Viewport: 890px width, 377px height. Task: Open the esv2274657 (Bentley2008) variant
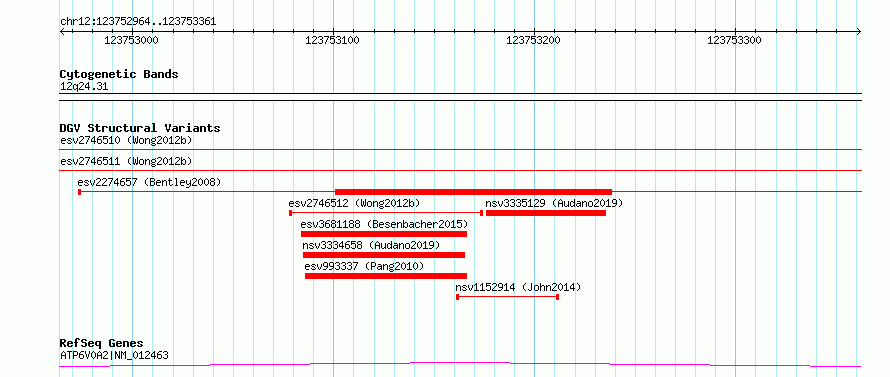click(x=149, y=182)
